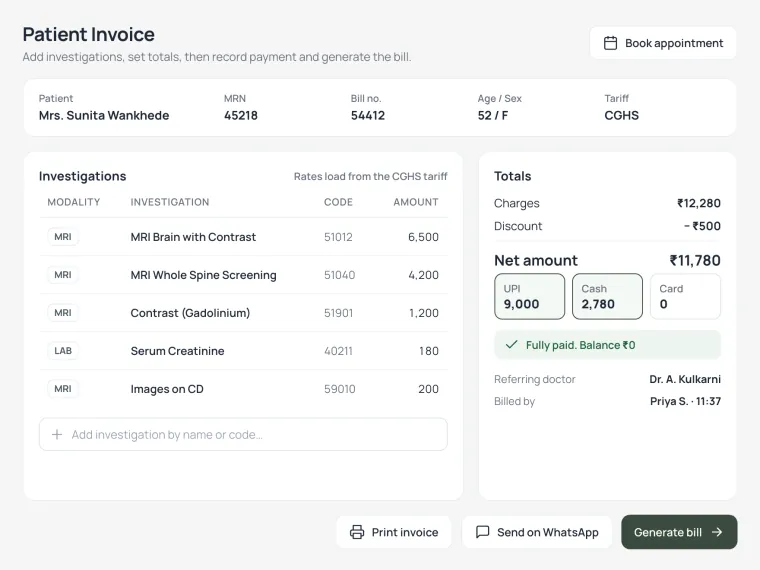Click the Generate bill label
This screenshot has width=760, height=570.
[667, 532]
